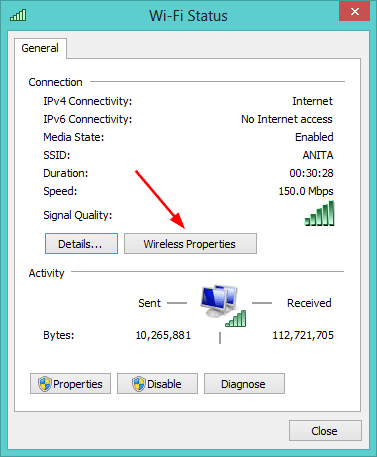Click the IPv4 Connectivity value Internet
The width and height of the screenshot is (377, 457).
click(x=312, y=101)
